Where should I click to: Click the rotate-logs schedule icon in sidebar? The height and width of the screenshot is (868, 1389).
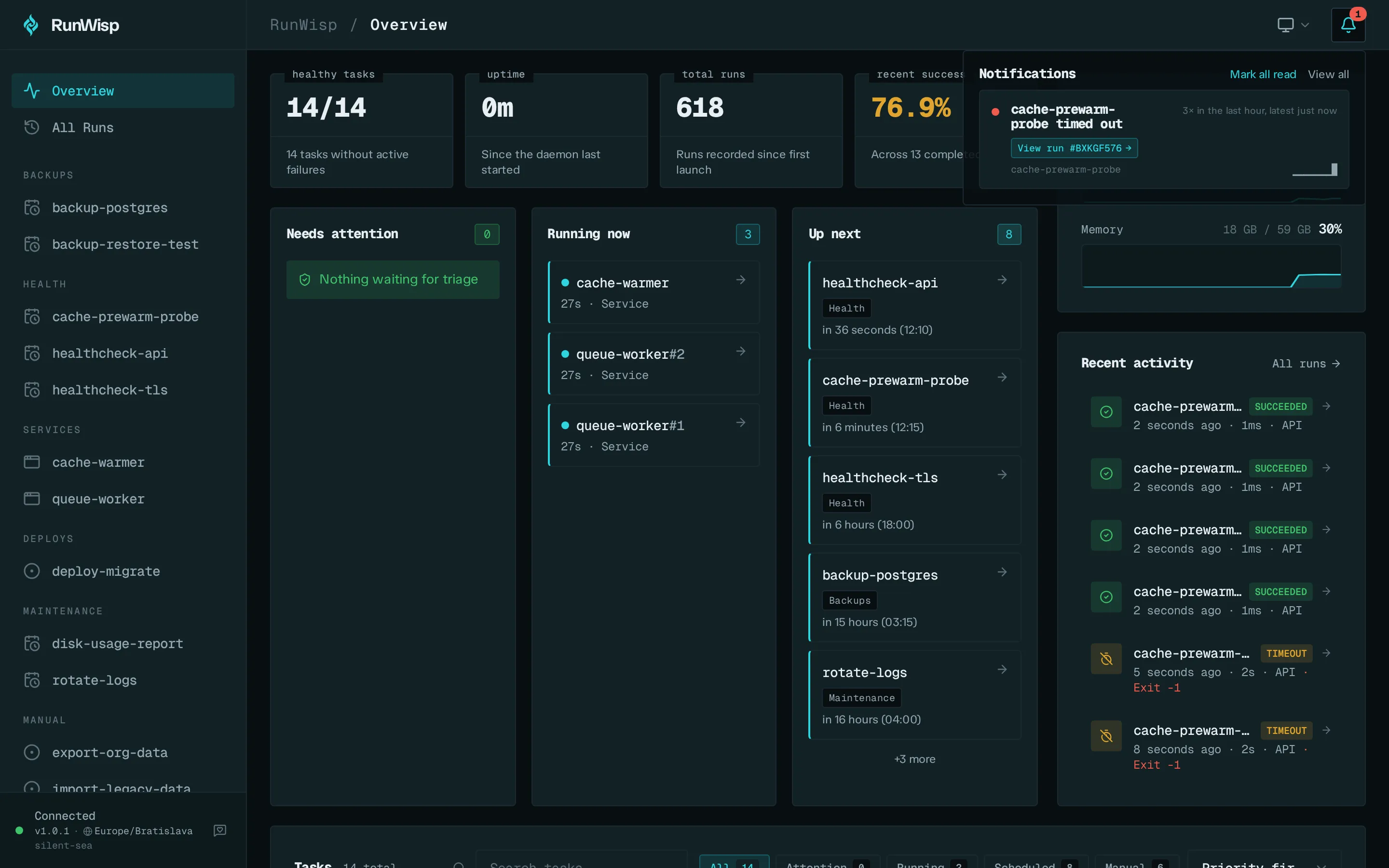pyautogui.click(x=31, y=680)
